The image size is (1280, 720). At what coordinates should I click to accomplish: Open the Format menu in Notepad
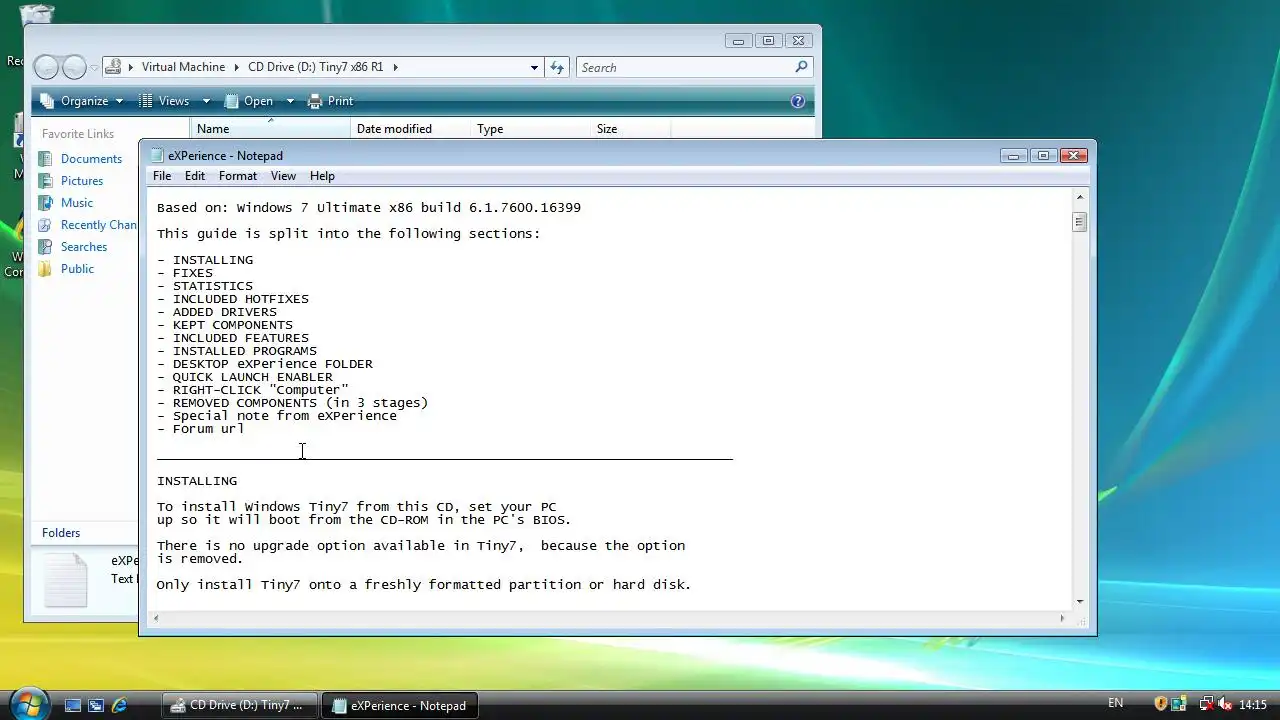[237, 176]
